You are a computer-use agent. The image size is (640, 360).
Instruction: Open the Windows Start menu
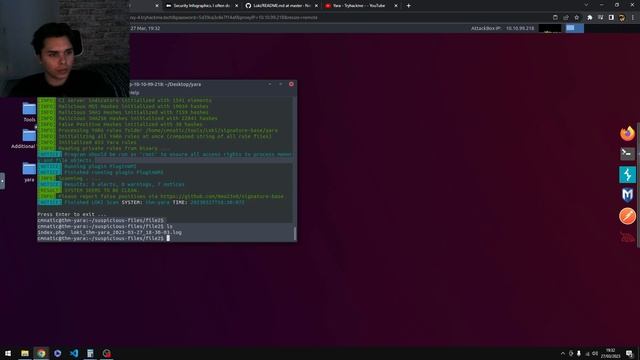click(x=8, y=353)
